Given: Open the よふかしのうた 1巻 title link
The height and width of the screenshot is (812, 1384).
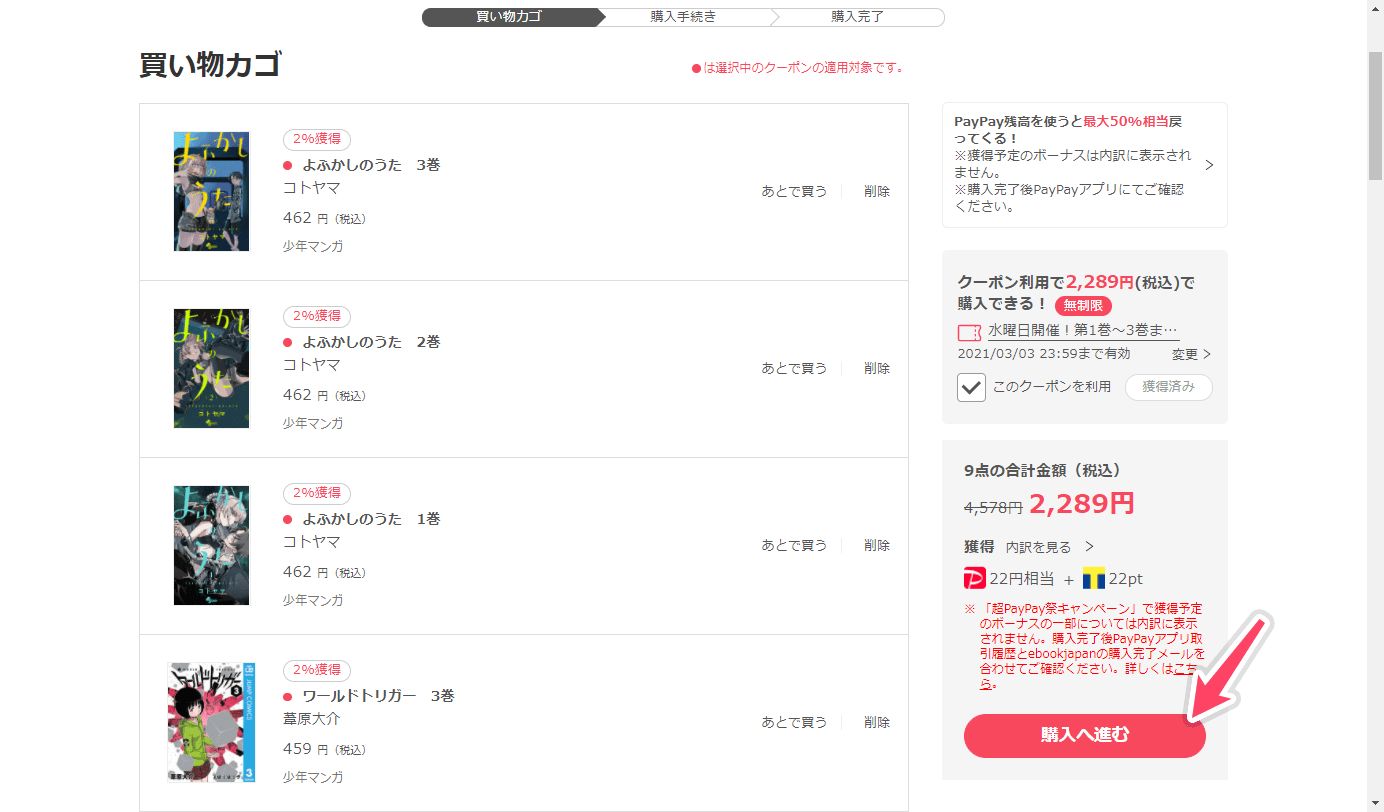Looking at the screenshot, I should 371,519.
